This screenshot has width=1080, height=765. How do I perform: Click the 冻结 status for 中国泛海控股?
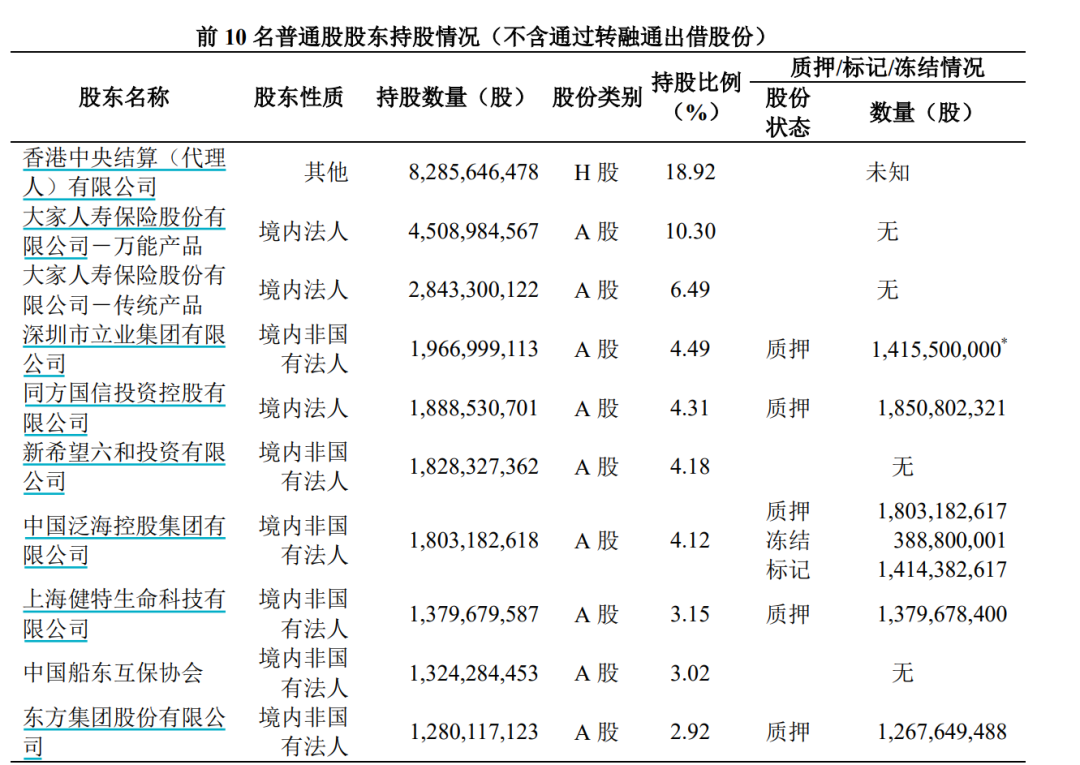(x=787, y=541)
